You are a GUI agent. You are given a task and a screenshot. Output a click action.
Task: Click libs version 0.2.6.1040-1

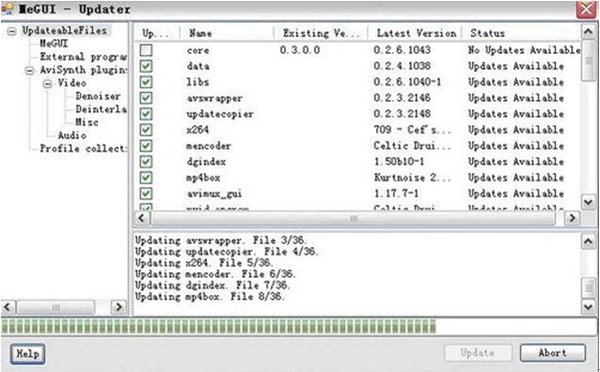point(408,82)
